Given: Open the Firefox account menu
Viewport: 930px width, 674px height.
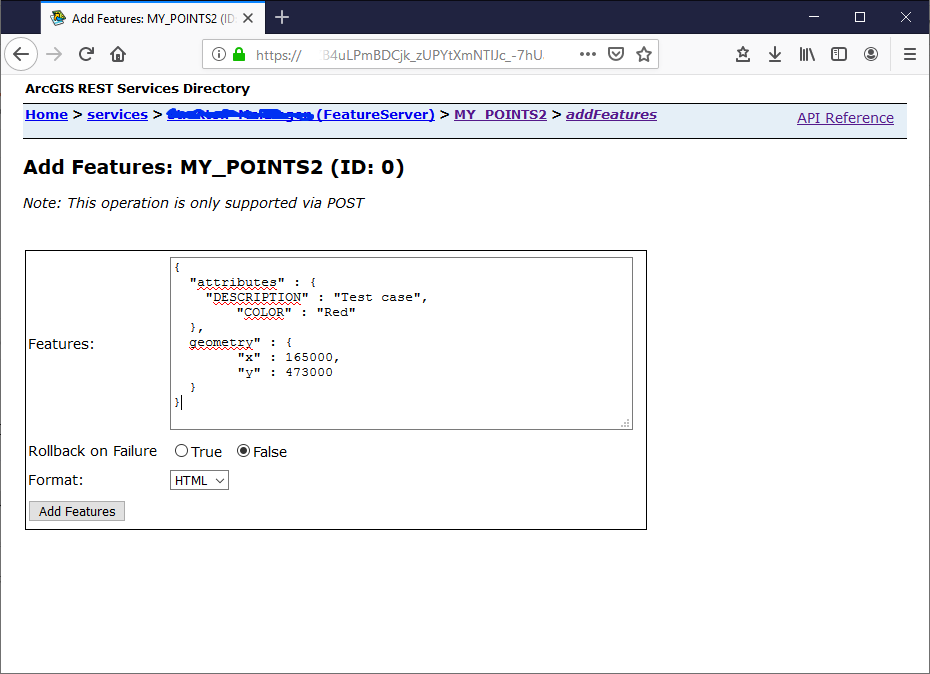Looking at the screenshot, I should pos(871,55).
